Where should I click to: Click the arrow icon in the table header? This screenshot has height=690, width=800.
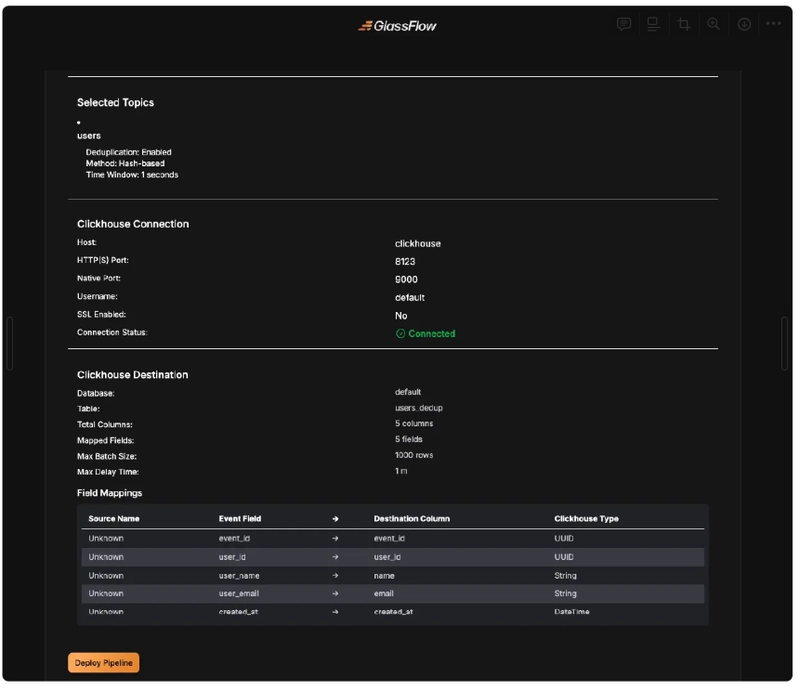point(335,519)
